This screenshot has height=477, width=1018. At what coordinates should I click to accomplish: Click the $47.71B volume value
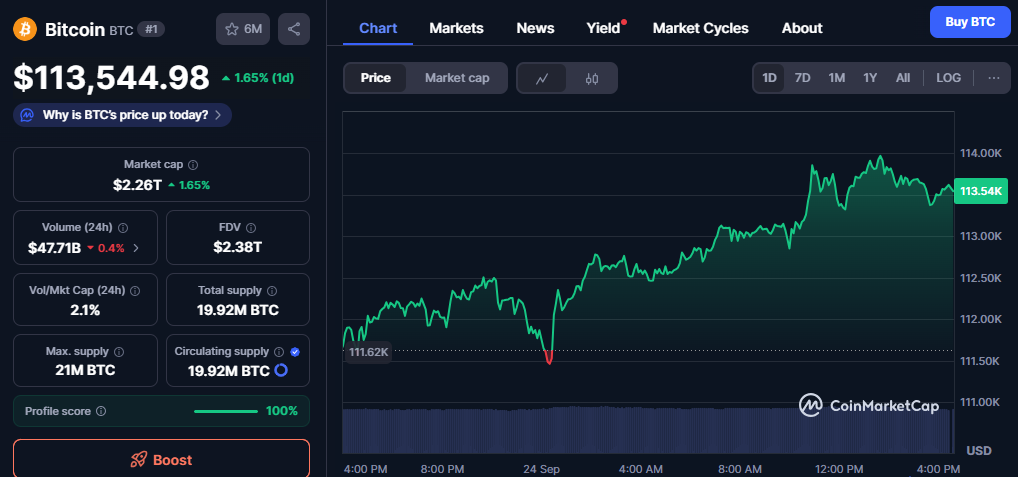coord(55,247)
